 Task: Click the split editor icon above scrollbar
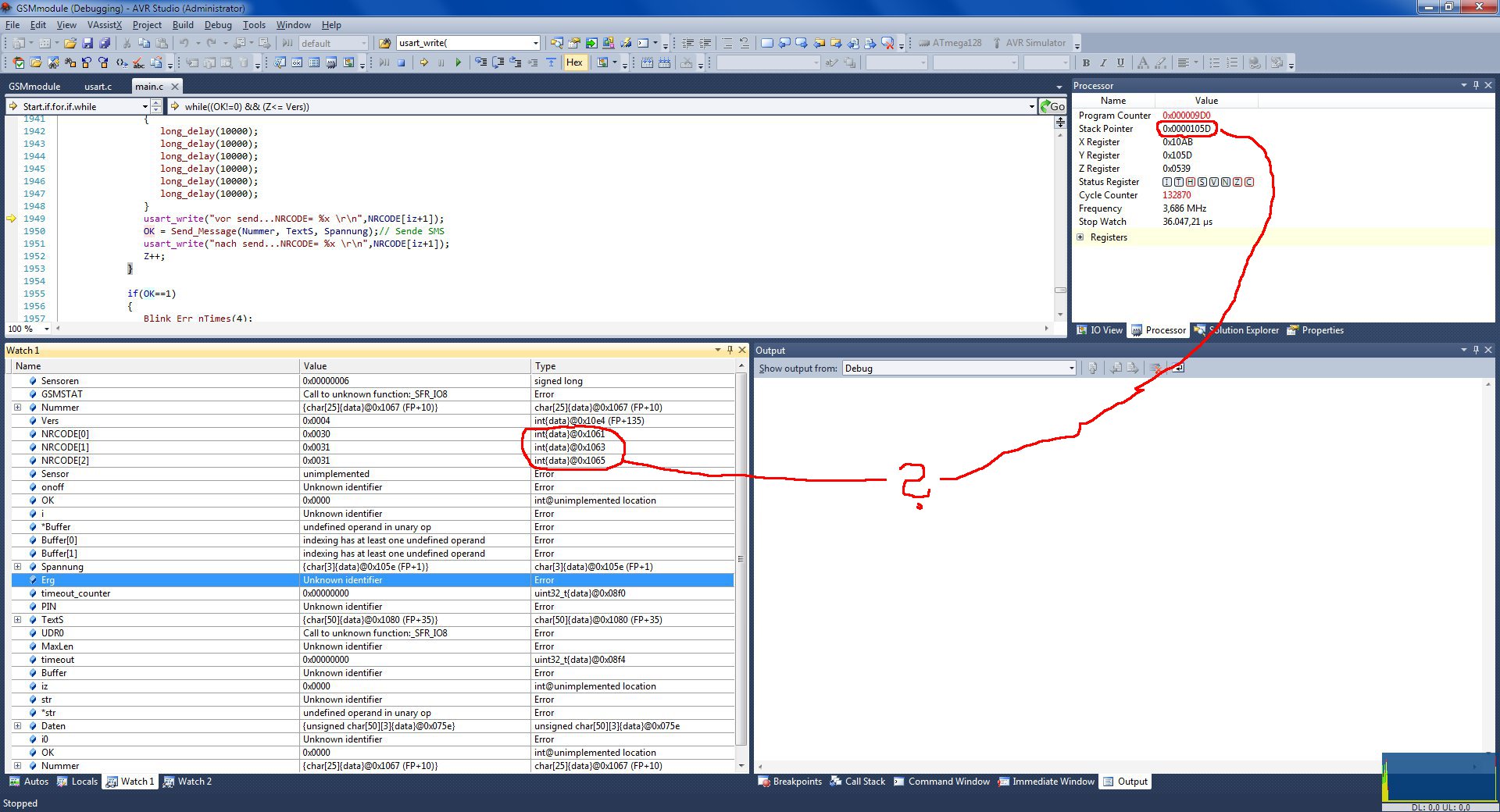[1060, 122]
